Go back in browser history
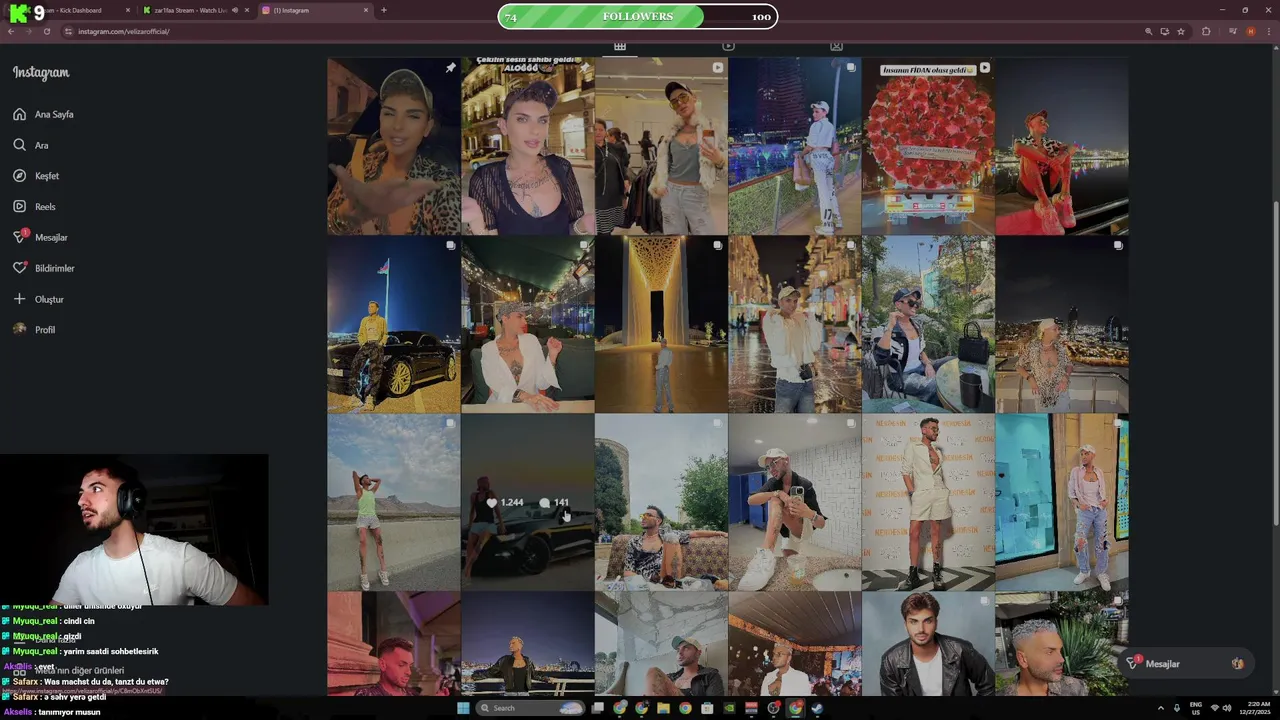The image size is (1280, 720). pyautogui.click(x=11, y=31)
